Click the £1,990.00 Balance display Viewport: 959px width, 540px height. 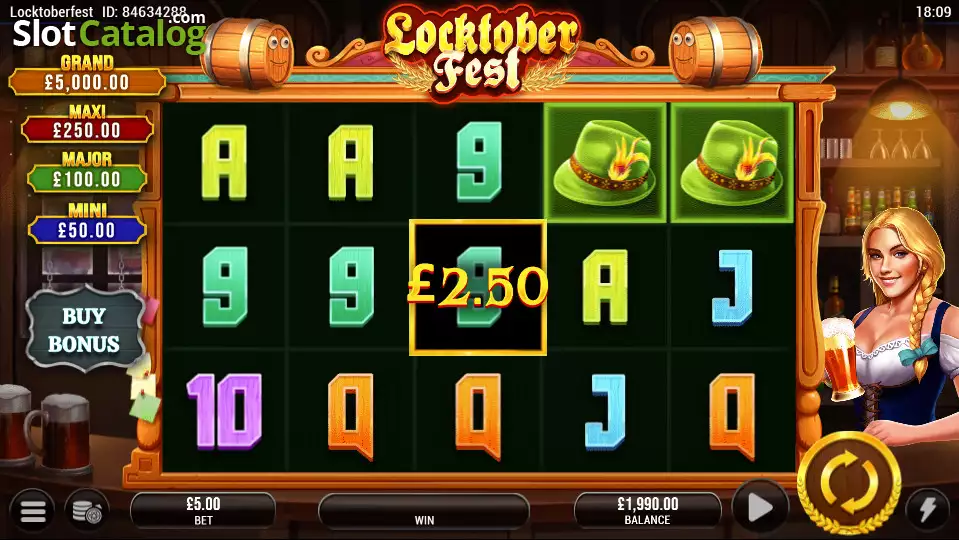coord(647,511)
